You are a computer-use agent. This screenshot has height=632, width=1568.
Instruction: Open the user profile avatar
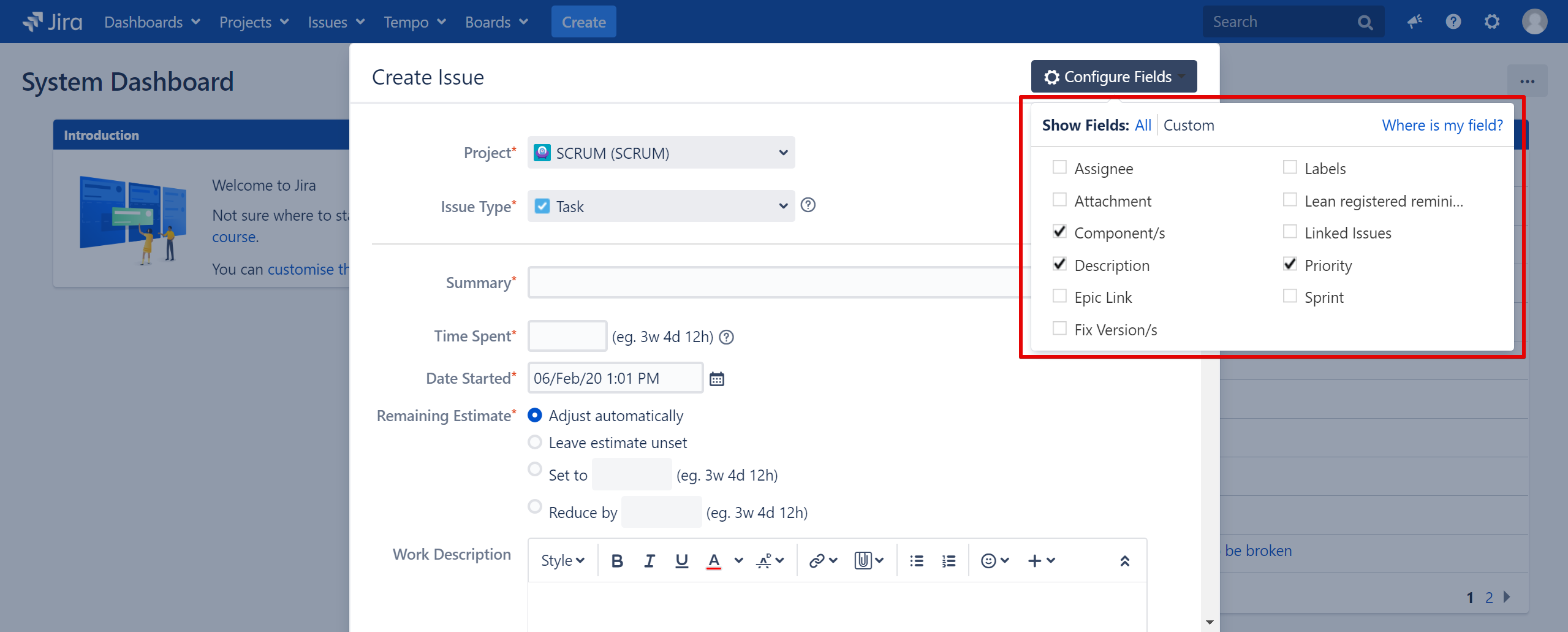point(1534,22)
